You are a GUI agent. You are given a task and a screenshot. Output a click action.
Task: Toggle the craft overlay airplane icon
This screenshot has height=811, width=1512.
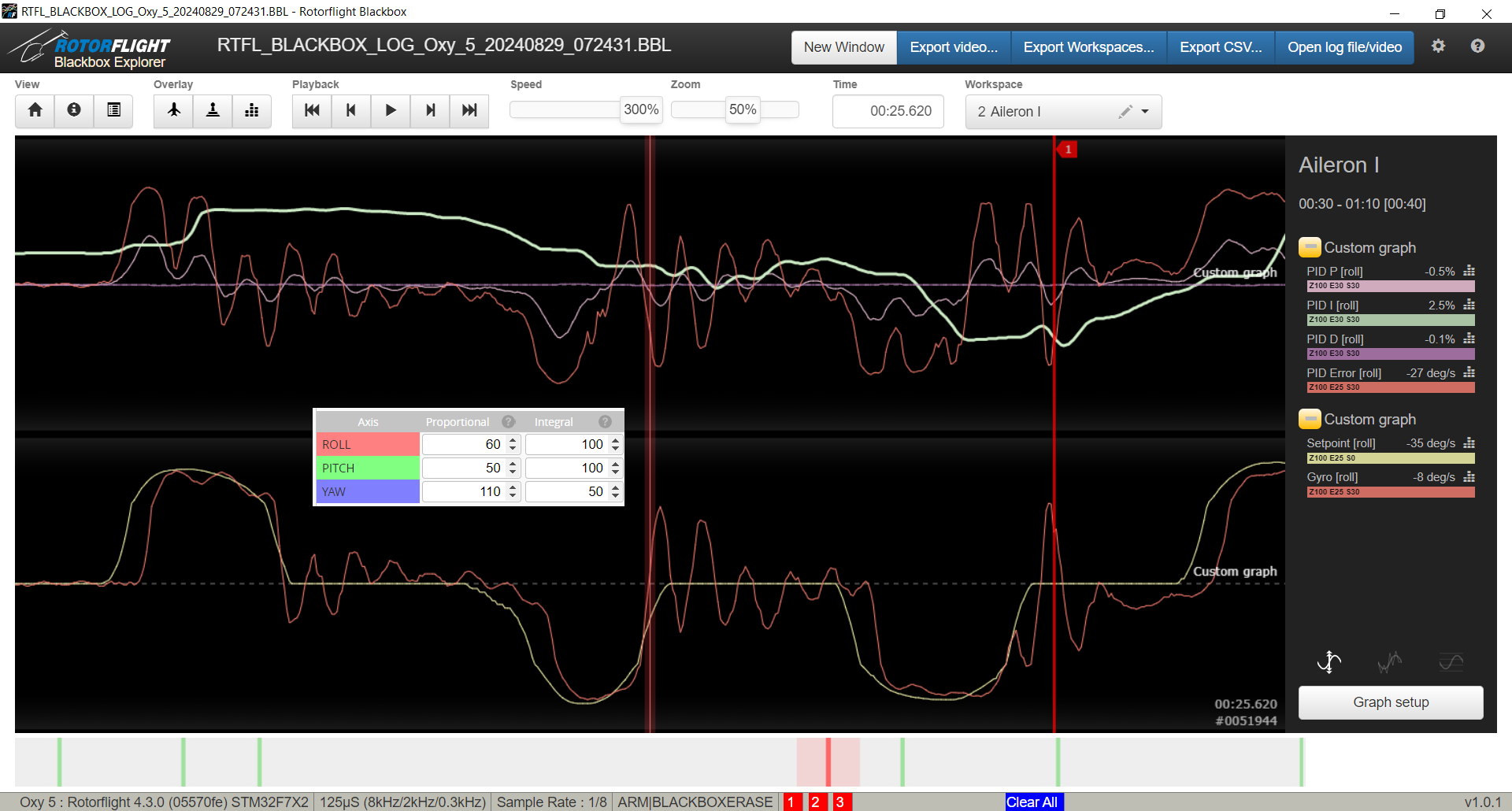[x=174, y=110]
